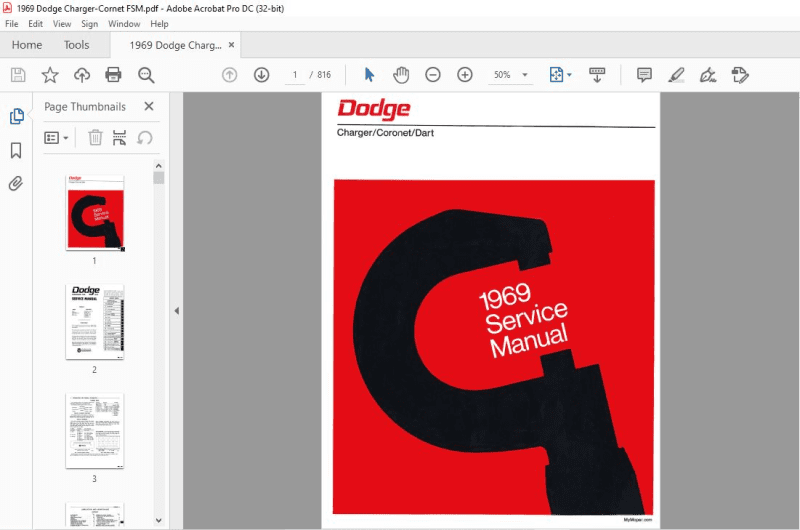Collapse the navigation pane with side arrow
800x530 pixels.
[x=177, y=311]
